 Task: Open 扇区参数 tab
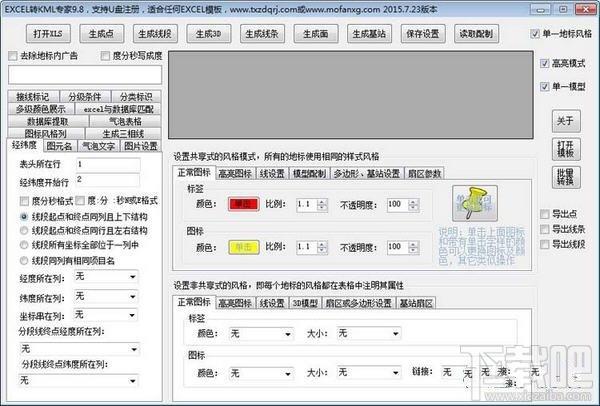424,174
